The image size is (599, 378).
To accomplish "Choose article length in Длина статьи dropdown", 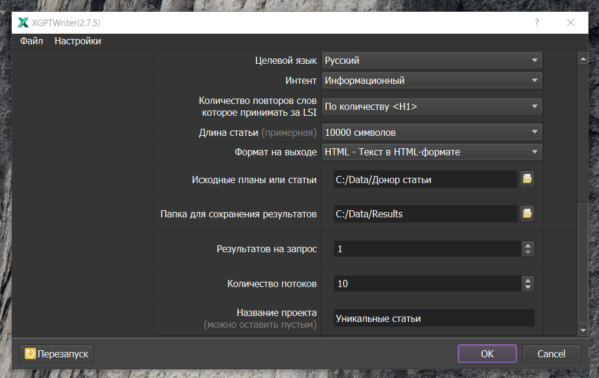I will tap(432, 132).
